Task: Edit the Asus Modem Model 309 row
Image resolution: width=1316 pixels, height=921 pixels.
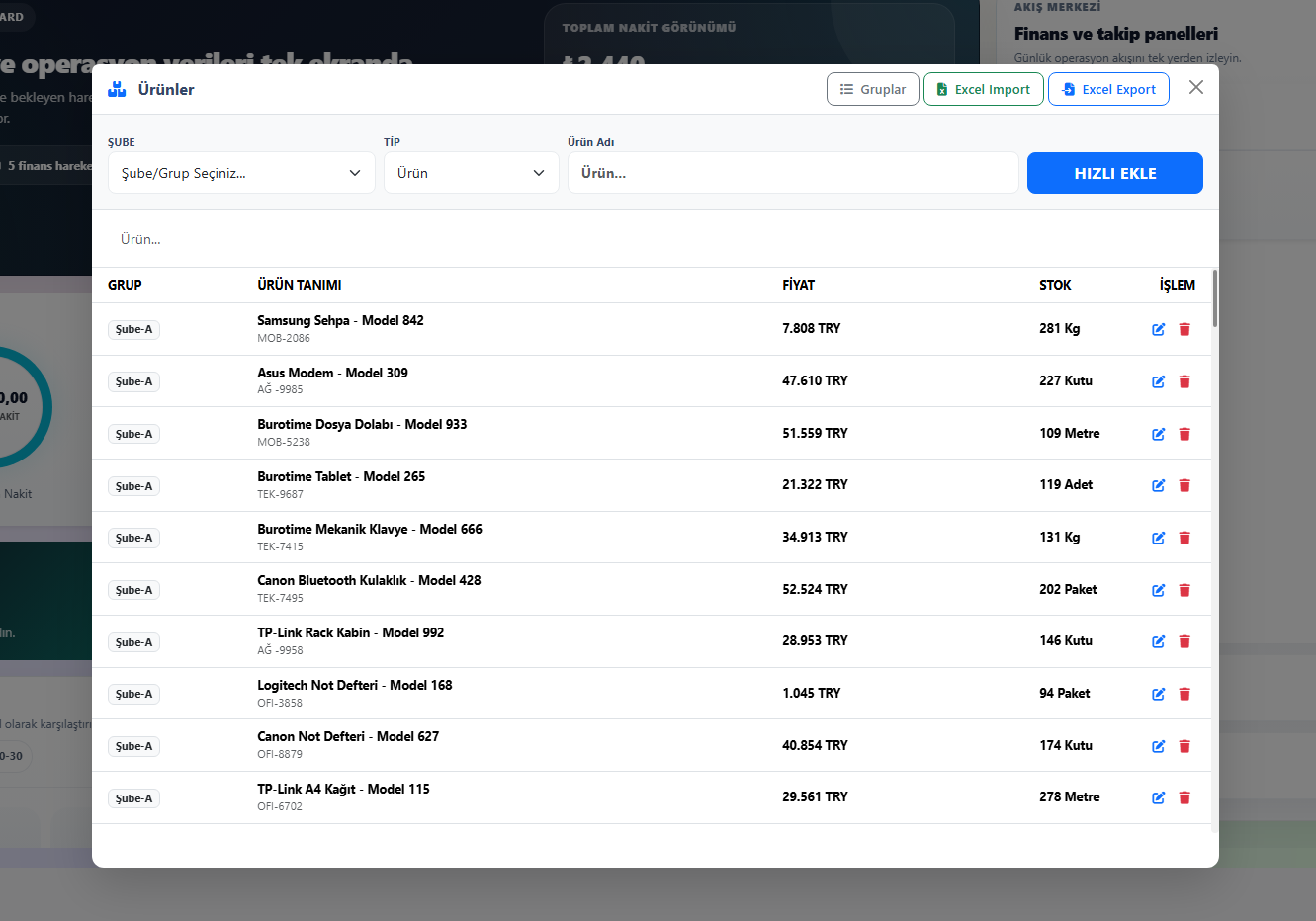Action: (1159, 381)
